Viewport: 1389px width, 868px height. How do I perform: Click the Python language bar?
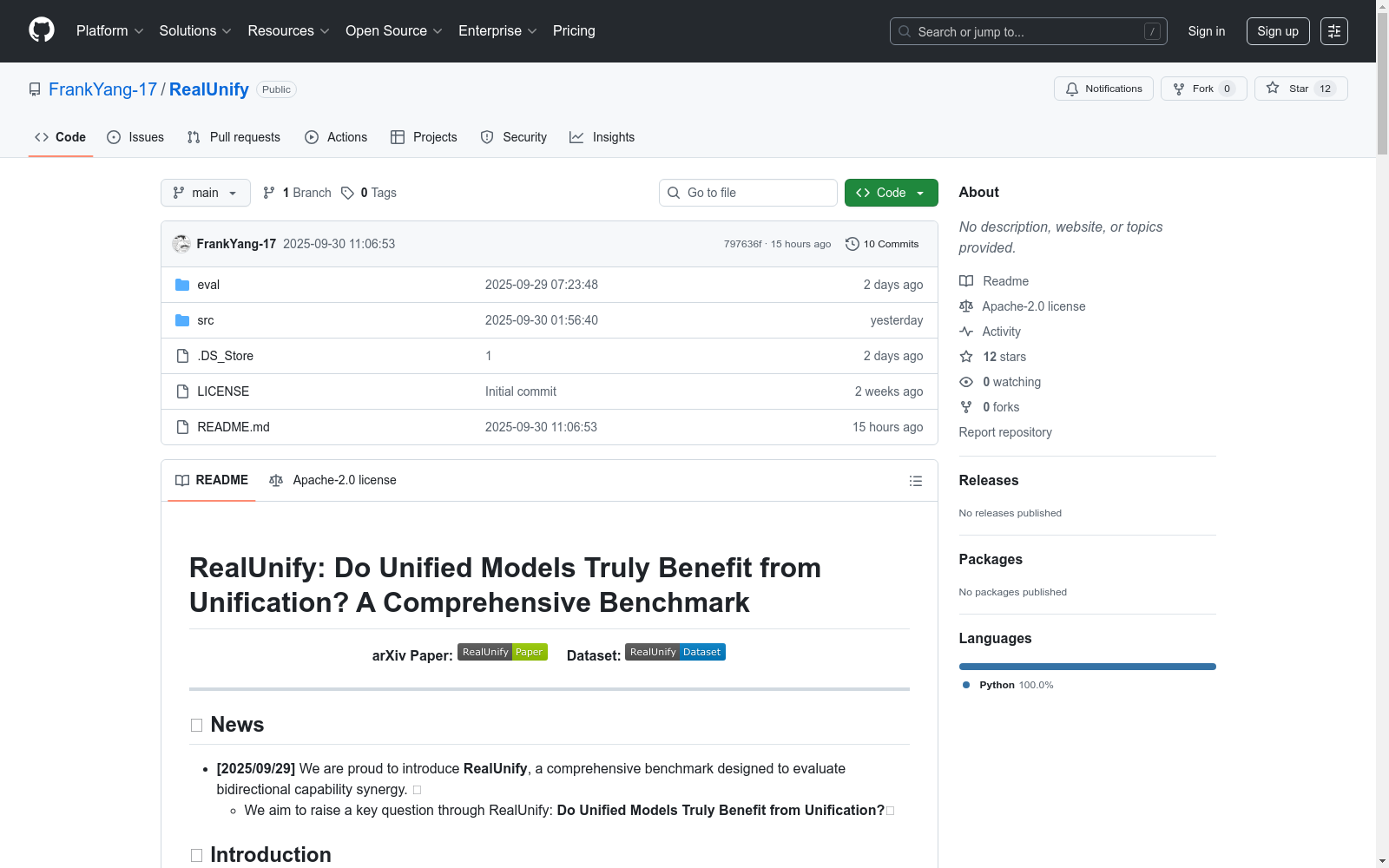[x=1088, y=667]
